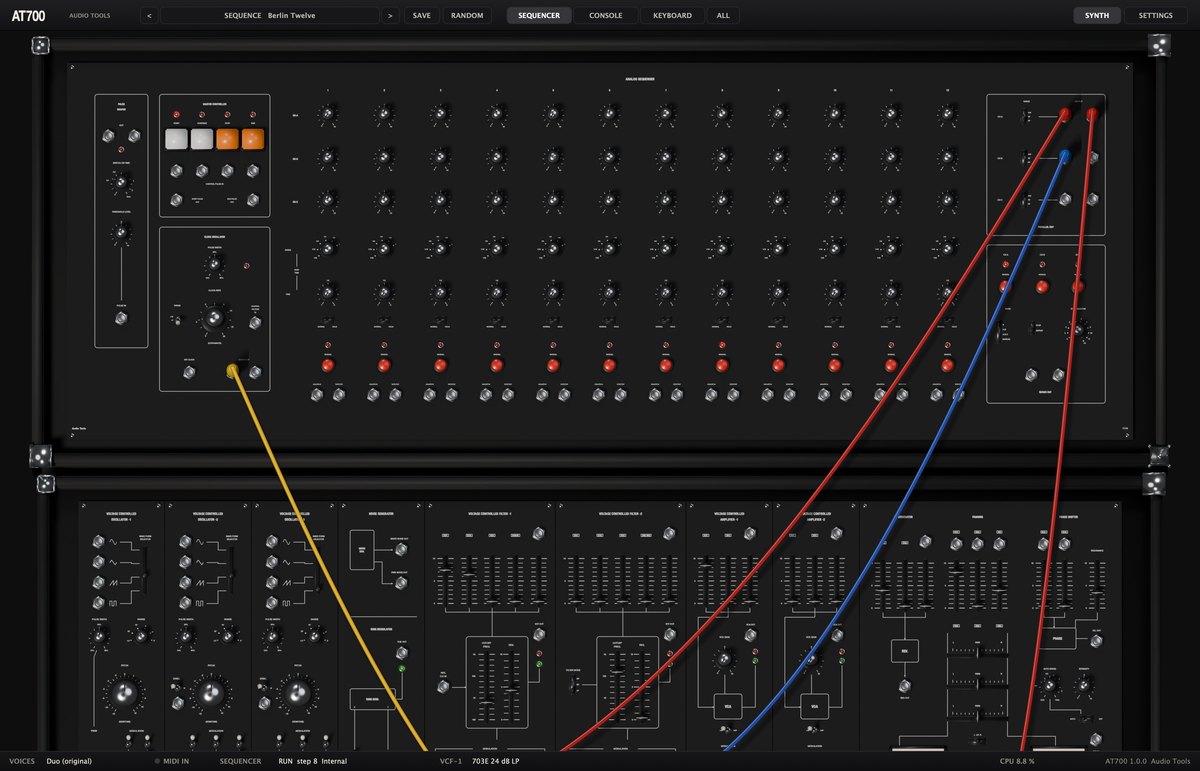Click the large pitch knob on Oscillator 2
This screenshot has height=771, width=1200.
point(209,694)
